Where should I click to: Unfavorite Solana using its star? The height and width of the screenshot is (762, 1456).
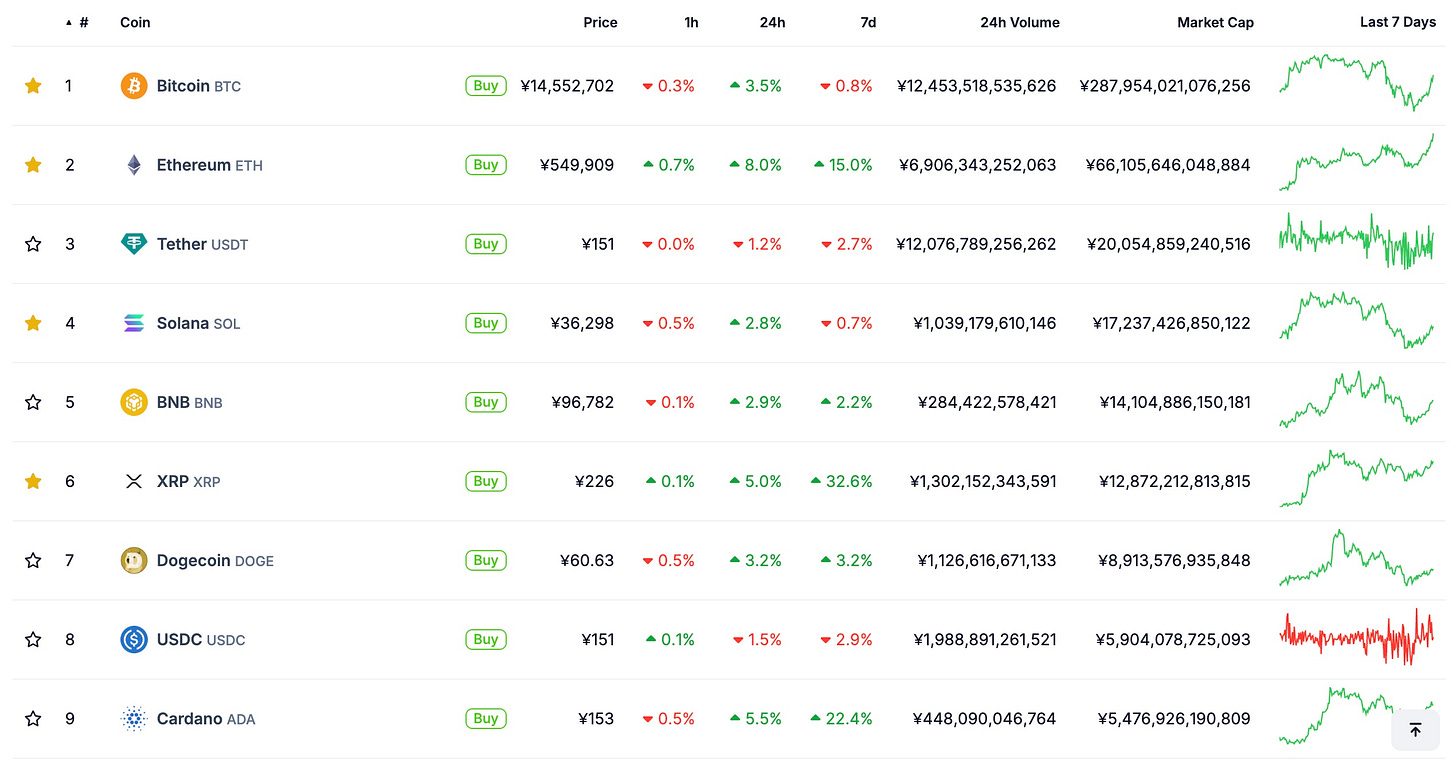coord(33,323)
